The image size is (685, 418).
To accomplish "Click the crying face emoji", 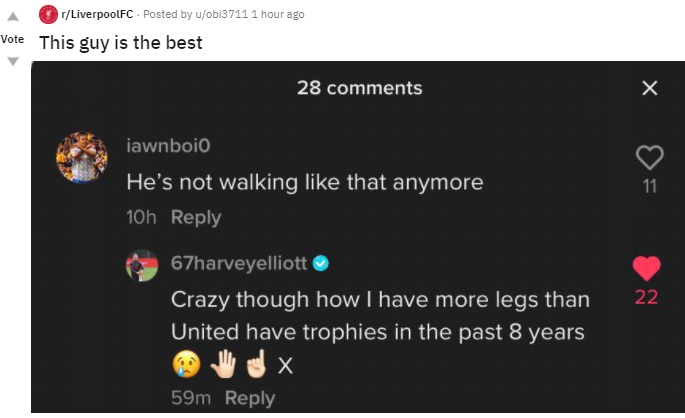I will tap(187, 365).
